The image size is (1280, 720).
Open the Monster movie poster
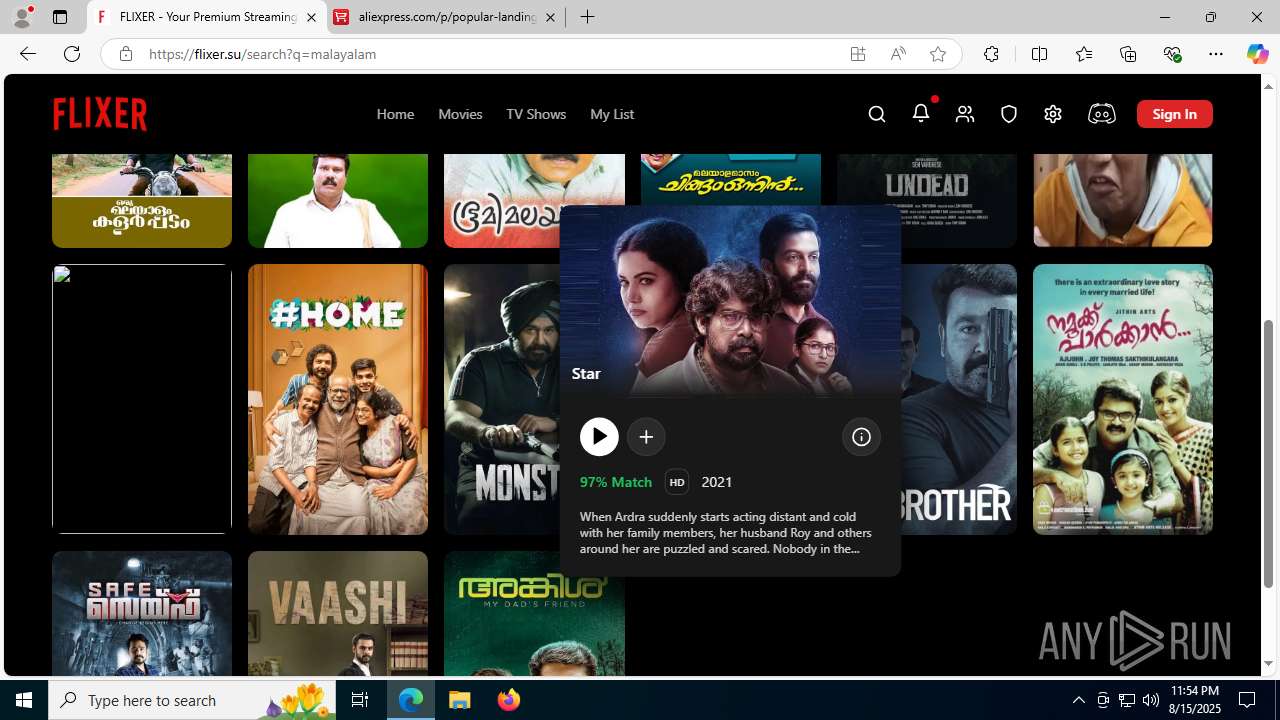tap(502, 399)
